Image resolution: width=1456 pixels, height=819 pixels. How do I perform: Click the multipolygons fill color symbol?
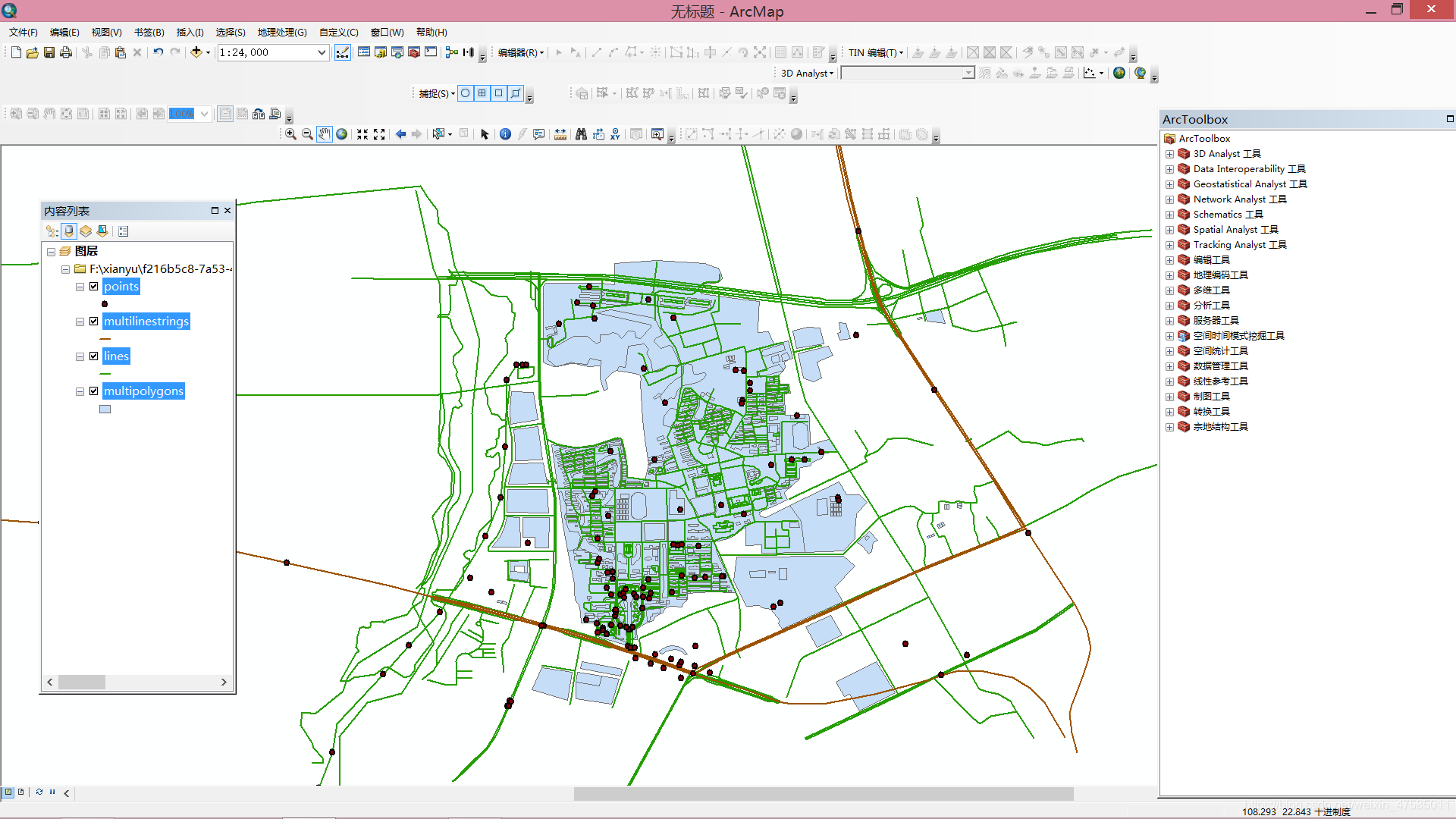(105, 409)
